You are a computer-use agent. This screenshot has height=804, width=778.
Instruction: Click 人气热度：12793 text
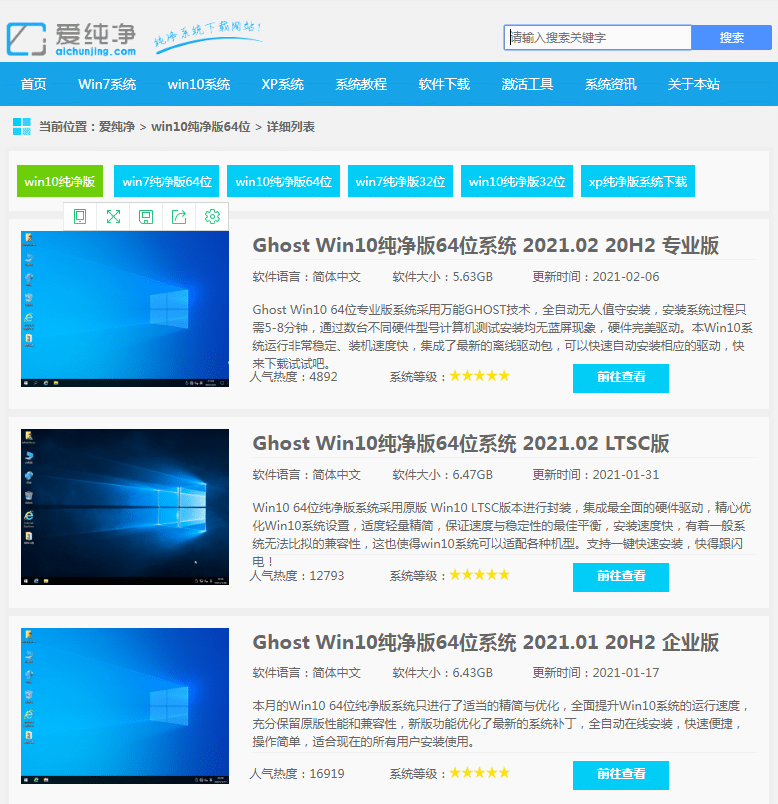coord(297,576)
